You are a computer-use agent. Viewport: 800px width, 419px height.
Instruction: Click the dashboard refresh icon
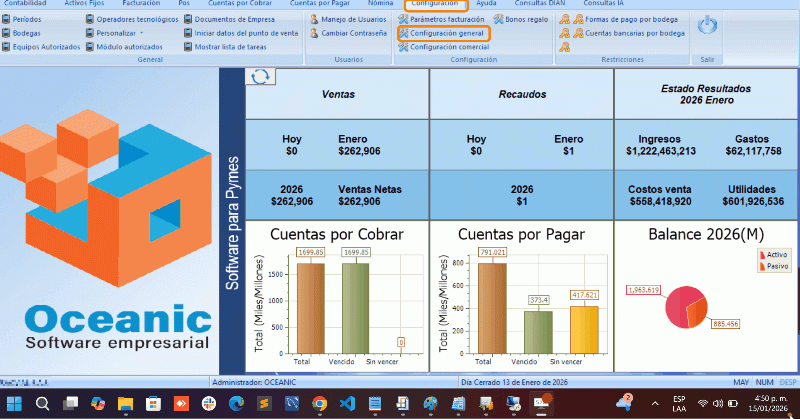point(260,77)
